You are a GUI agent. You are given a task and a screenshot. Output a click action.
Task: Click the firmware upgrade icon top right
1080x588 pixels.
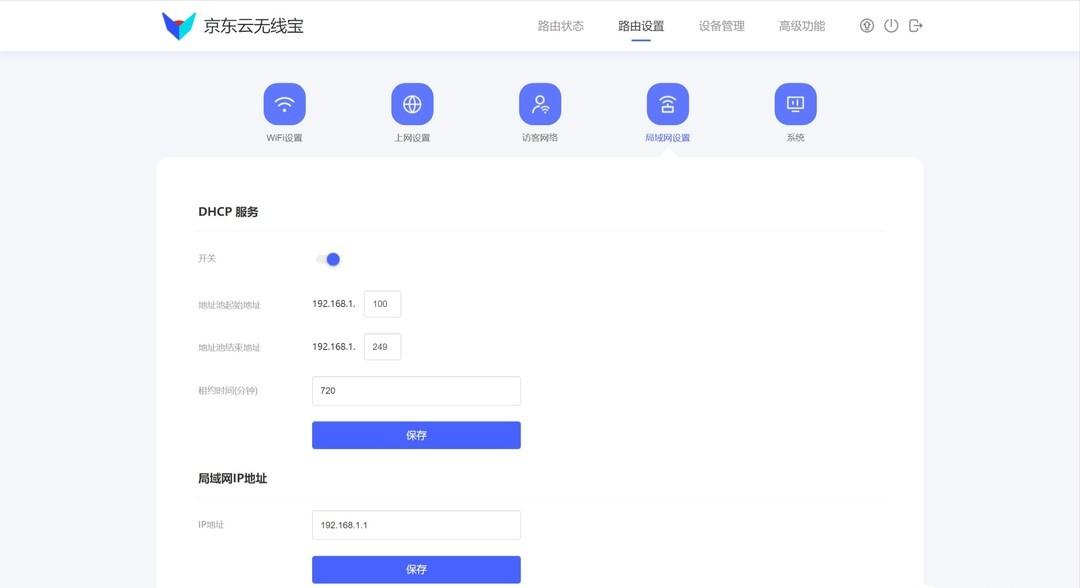[x=866, y=25]
